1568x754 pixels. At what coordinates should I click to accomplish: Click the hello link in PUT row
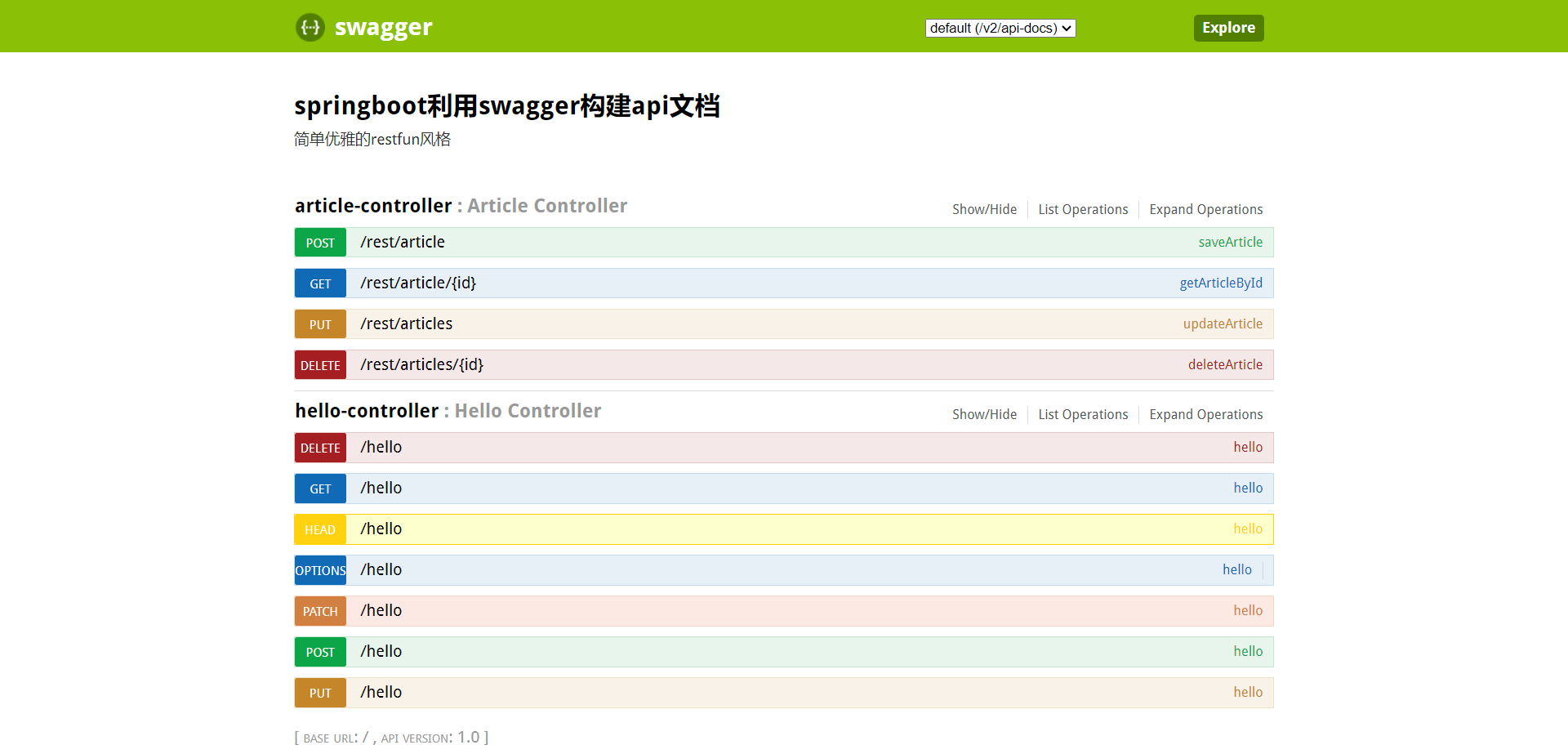point(1248,692)
